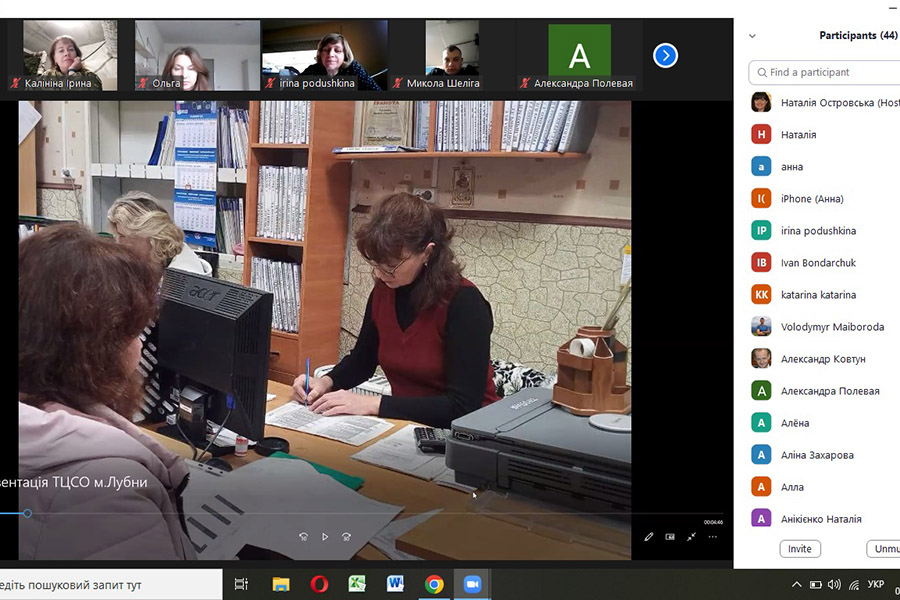Show hidden tray icons chevron
Image resolution: width=900 pixels, height=600 pixels.
pyautogui.click(x=796, y=585)
